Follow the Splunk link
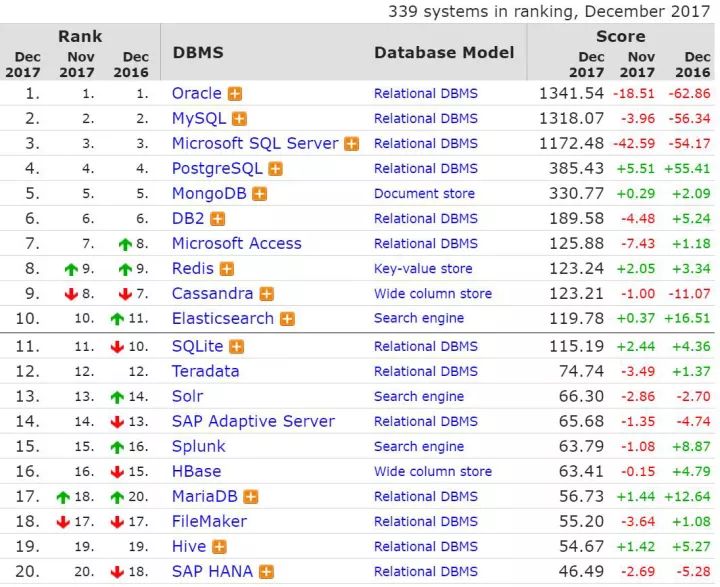Screen dimensions: 720x587 [199, 446]
